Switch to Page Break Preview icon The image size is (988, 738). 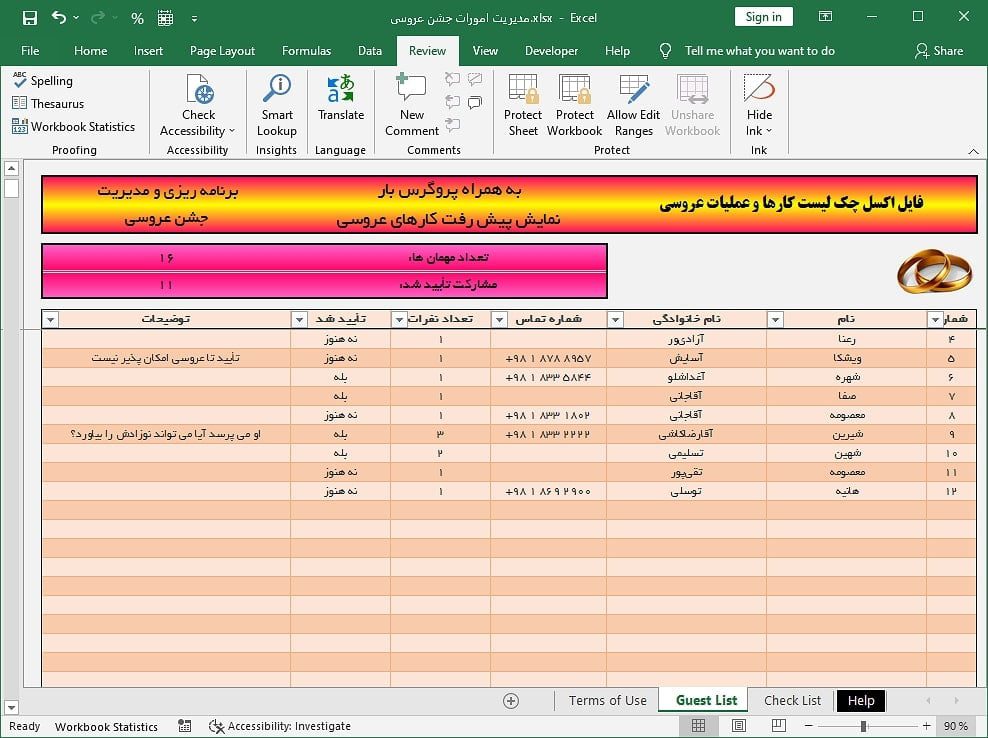point(779,726)
